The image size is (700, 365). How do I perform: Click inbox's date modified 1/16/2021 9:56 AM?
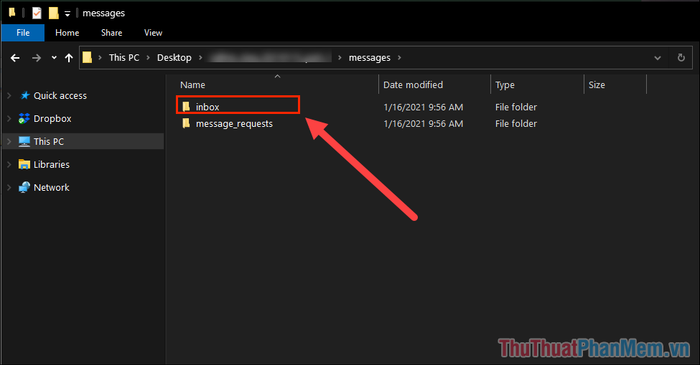(x=423, y=107)
